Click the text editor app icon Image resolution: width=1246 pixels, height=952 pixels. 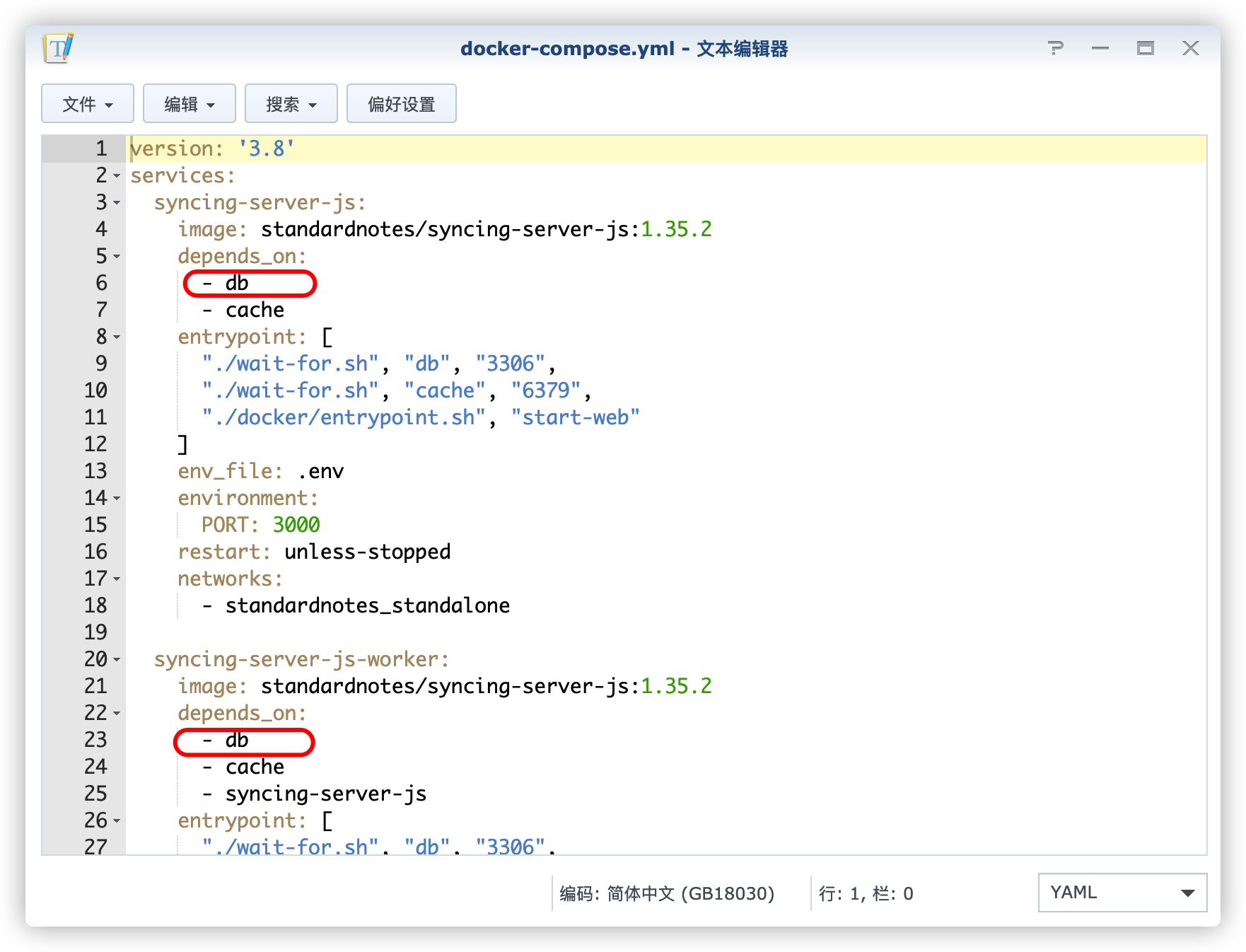[x=58, y=48]
